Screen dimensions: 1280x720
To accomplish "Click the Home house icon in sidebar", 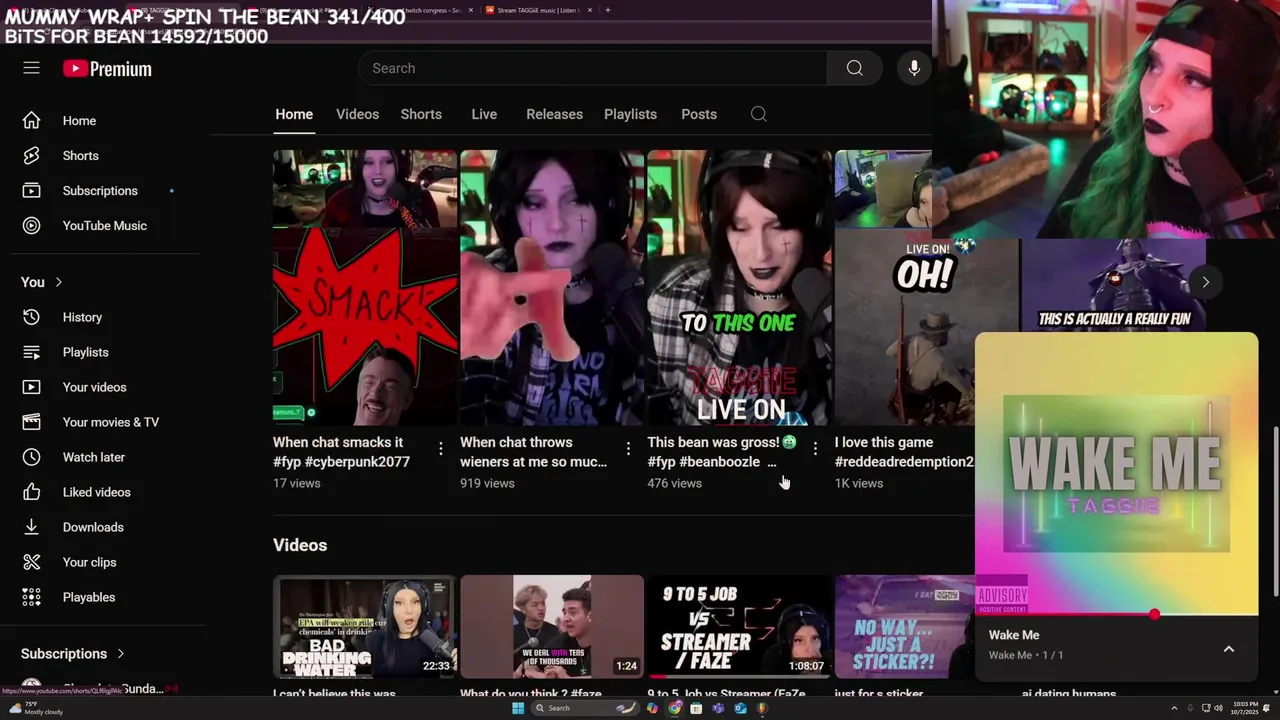I will (x=31, y=121).
